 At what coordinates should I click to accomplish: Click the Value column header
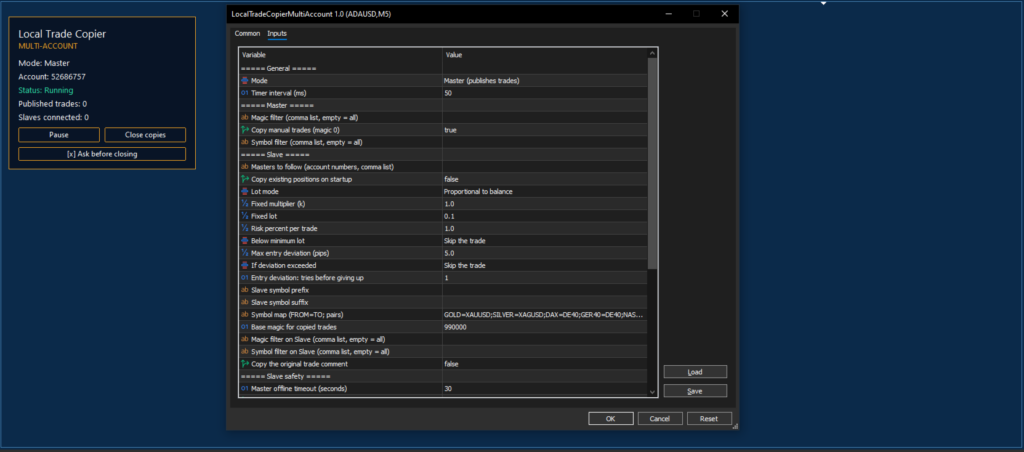point(545,55)
